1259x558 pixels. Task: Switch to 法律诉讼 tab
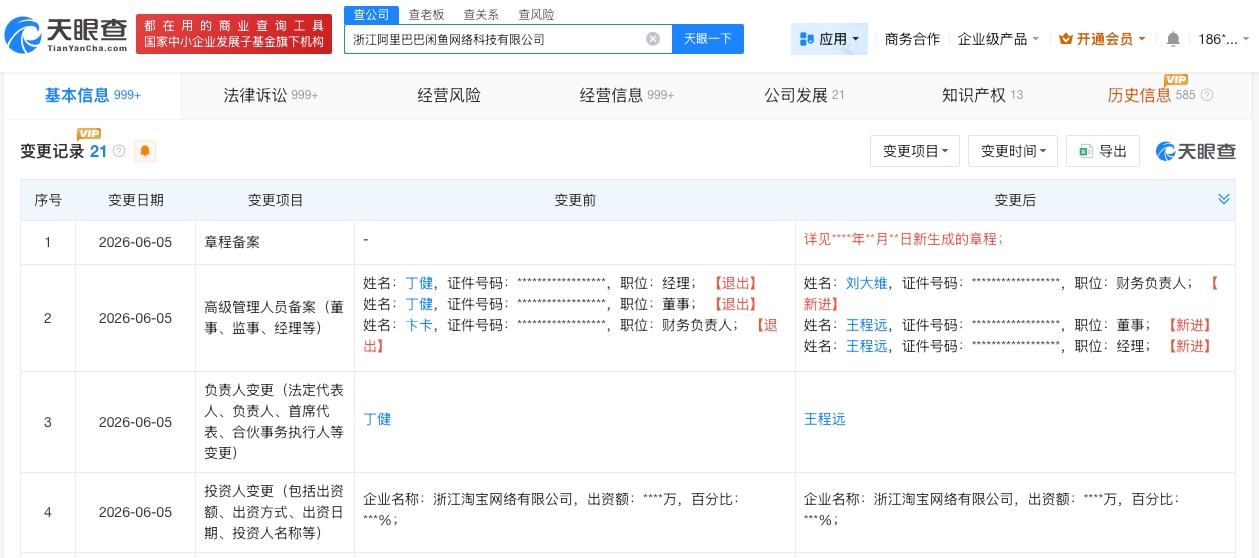pyautogui.click(x=270, y=95)
